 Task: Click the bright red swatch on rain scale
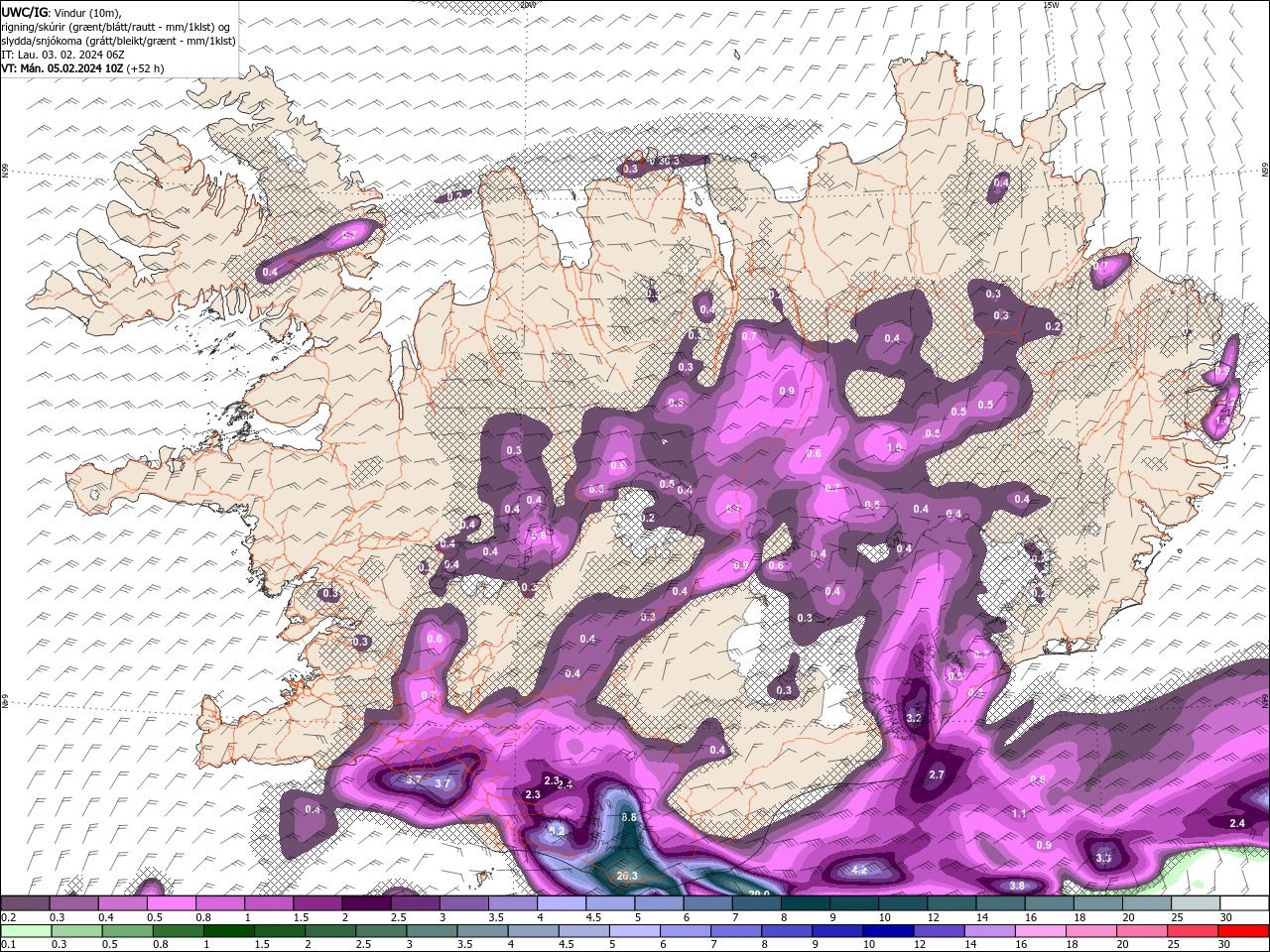point(1244,931)
